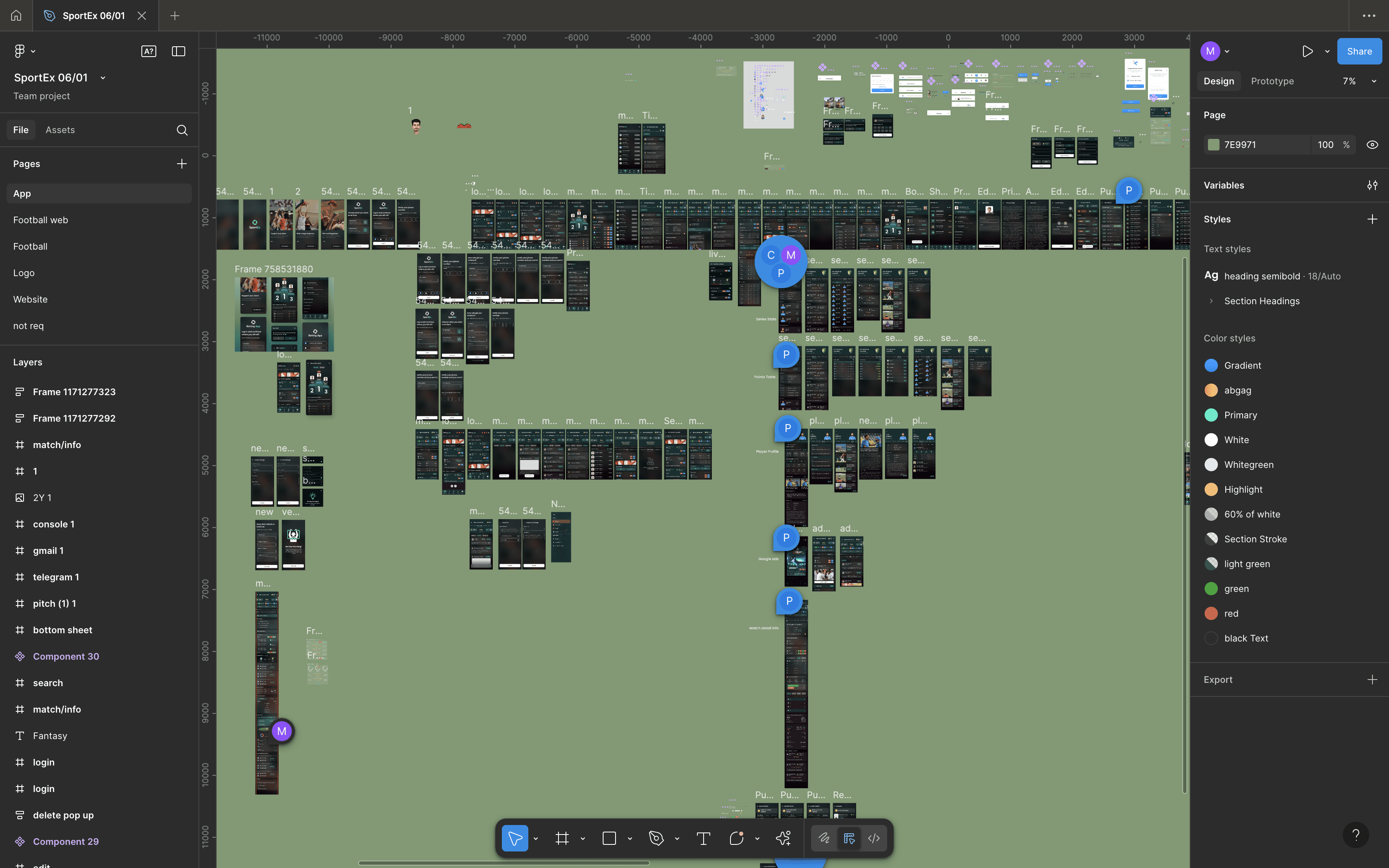Select the Football web page
Viewport: 1389px width, 868px height.
coord(41,220)
